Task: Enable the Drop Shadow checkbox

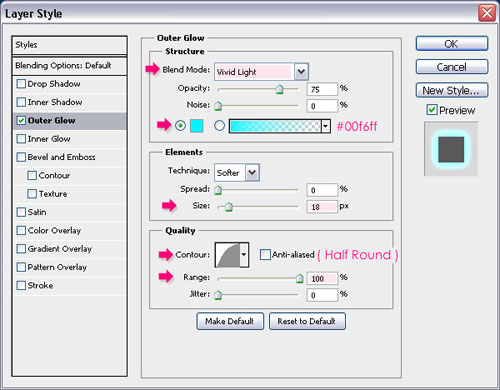Action: coord(21,84)
